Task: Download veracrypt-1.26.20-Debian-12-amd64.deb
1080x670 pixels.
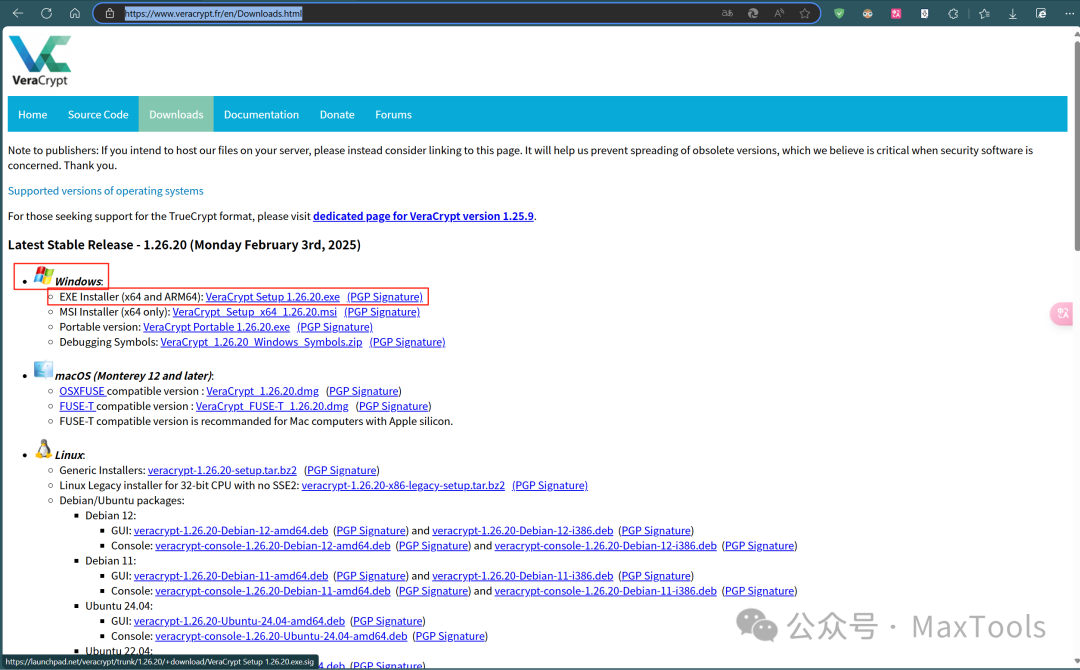Action: (231, 531)
